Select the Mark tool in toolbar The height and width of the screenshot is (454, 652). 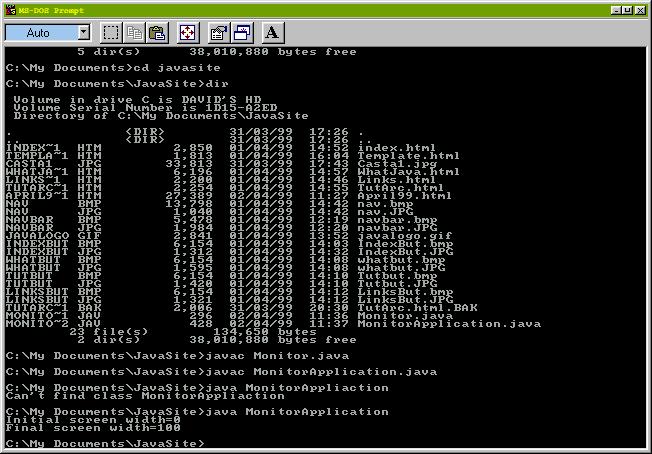[x=111, y=32]
